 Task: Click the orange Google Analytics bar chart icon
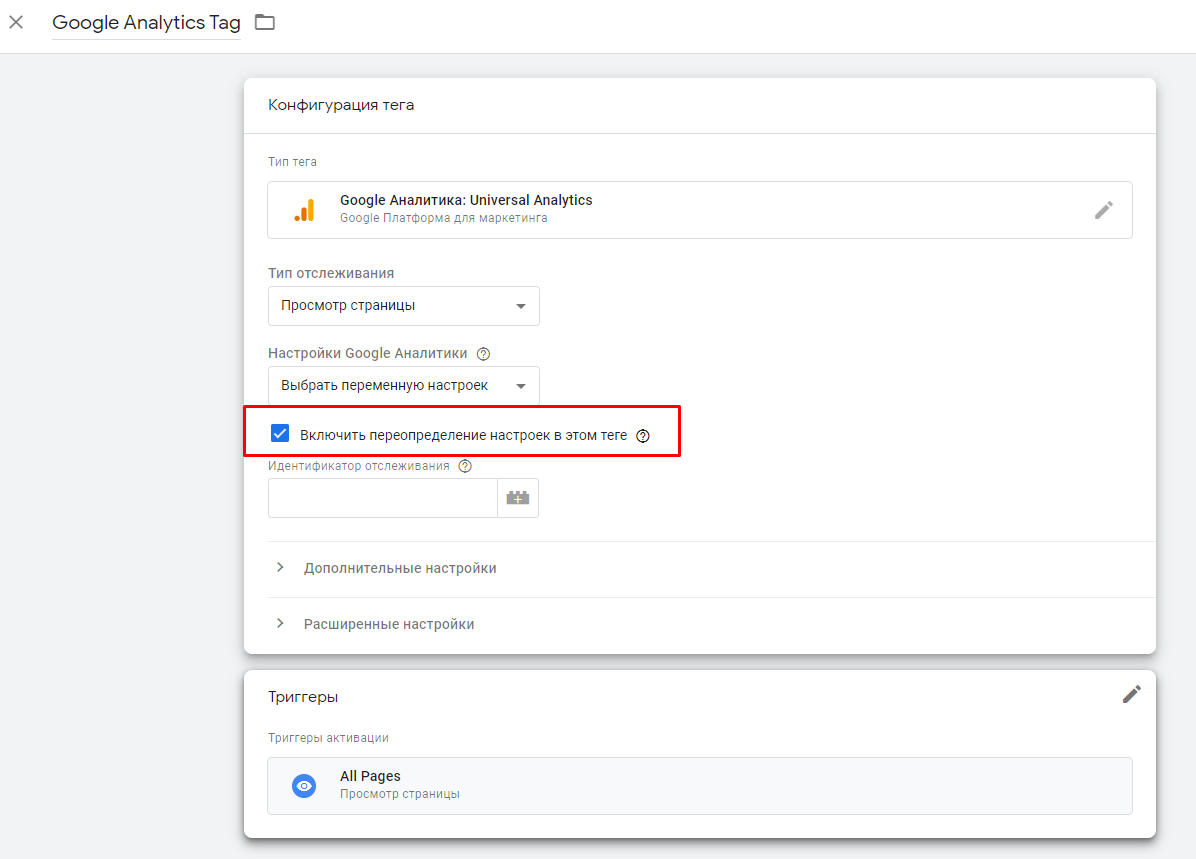pyautogui.click(x=304, y=210)
